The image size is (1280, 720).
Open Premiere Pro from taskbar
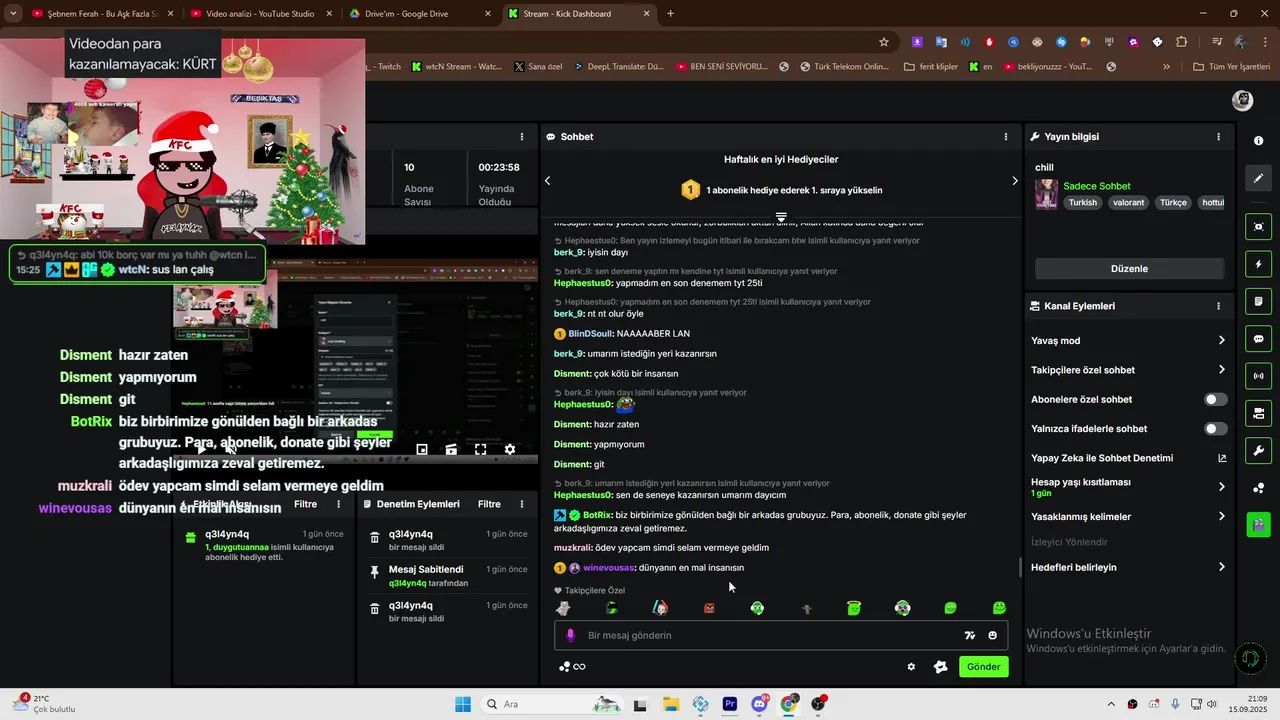(730, 704)
